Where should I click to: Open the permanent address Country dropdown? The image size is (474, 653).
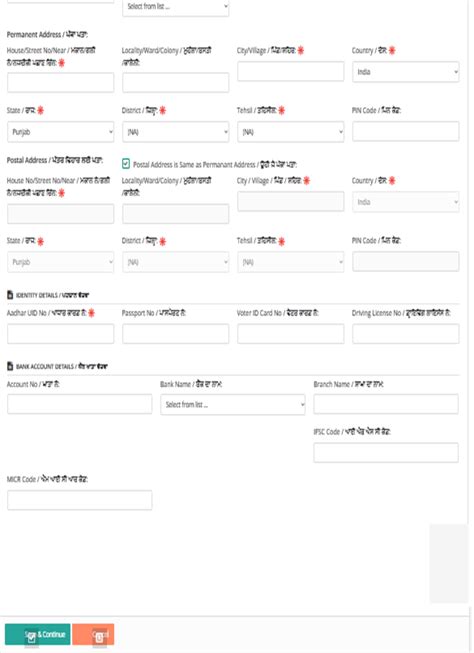406,72
